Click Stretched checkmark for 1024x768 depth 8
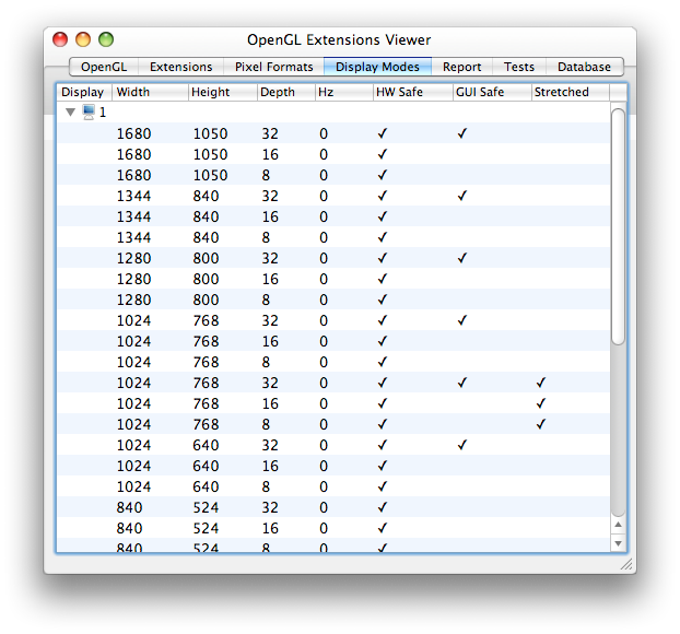 tap(540, 425)
